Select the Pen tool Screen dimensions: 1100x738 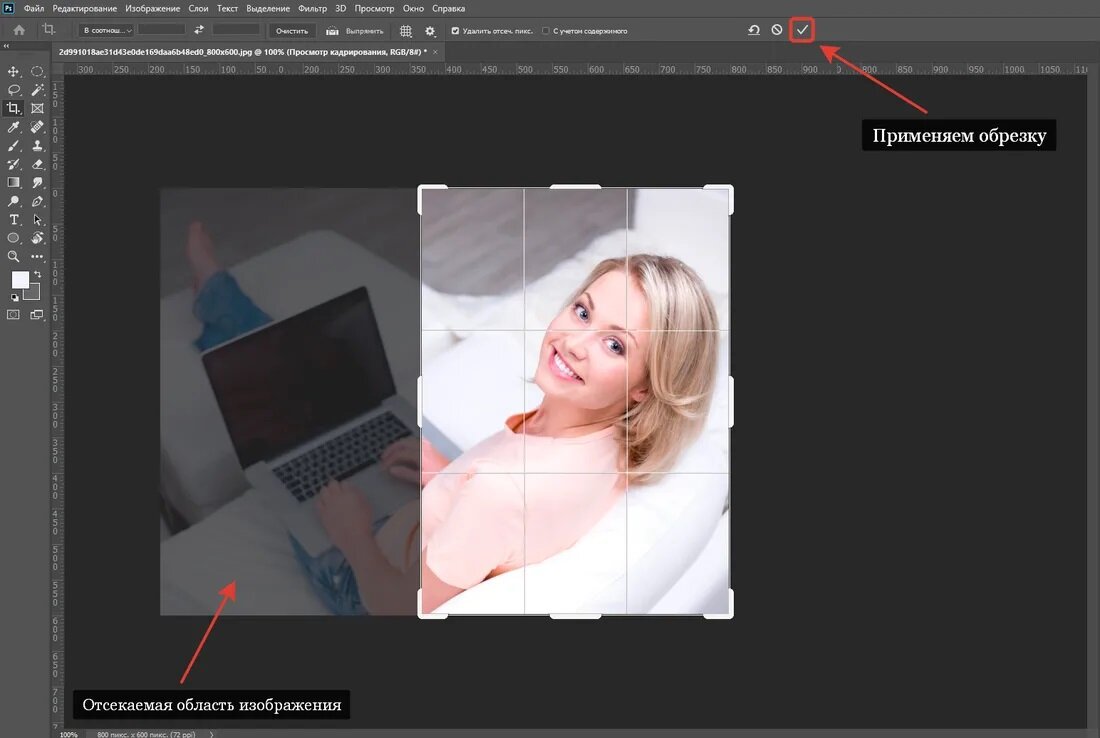coord(37,201)
